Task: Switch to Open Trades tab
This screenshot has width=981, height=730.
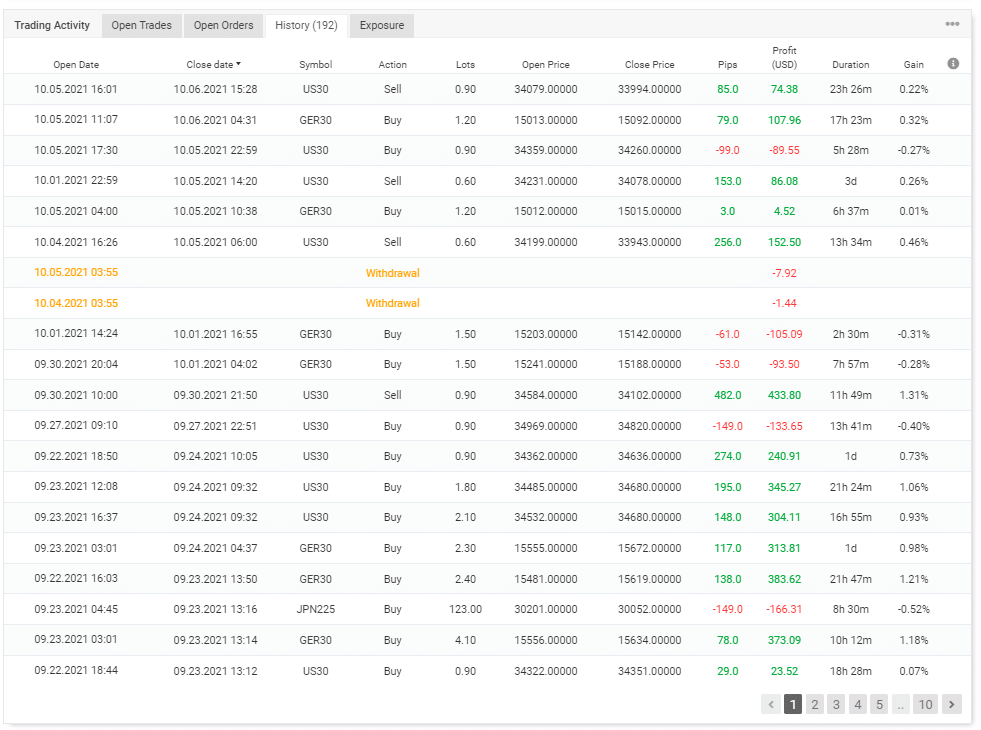Action: [141, 25]
